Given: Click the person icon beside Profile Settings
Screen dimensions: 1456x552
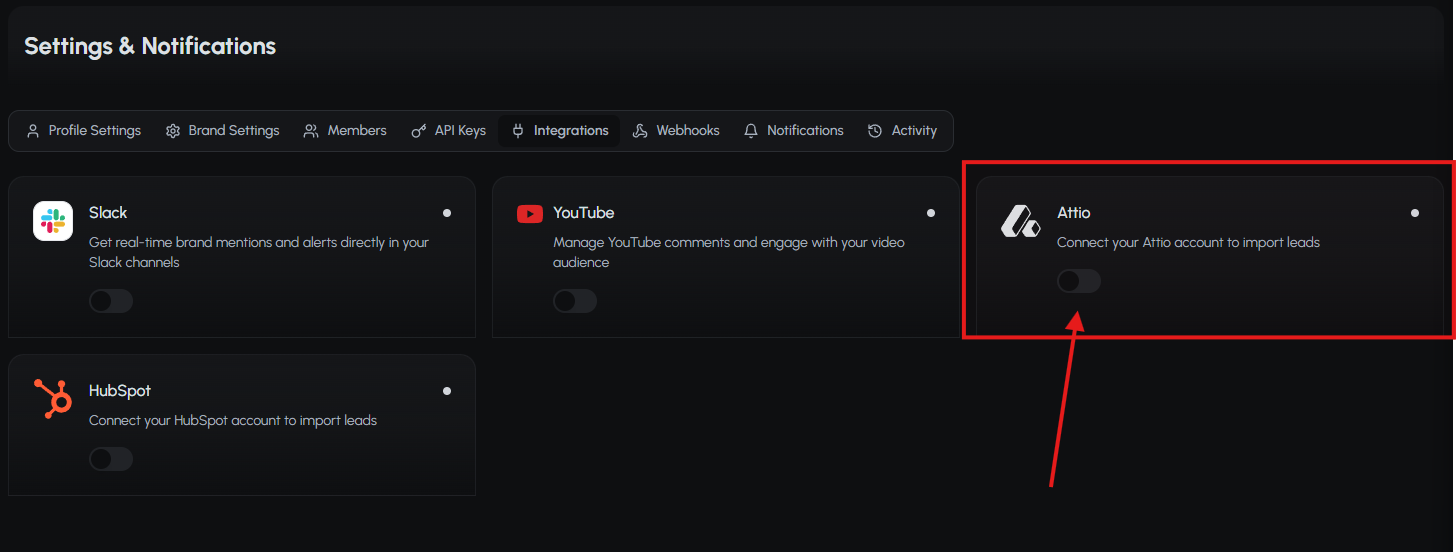Looking at the screenshot, I should (x=33, y=131).
